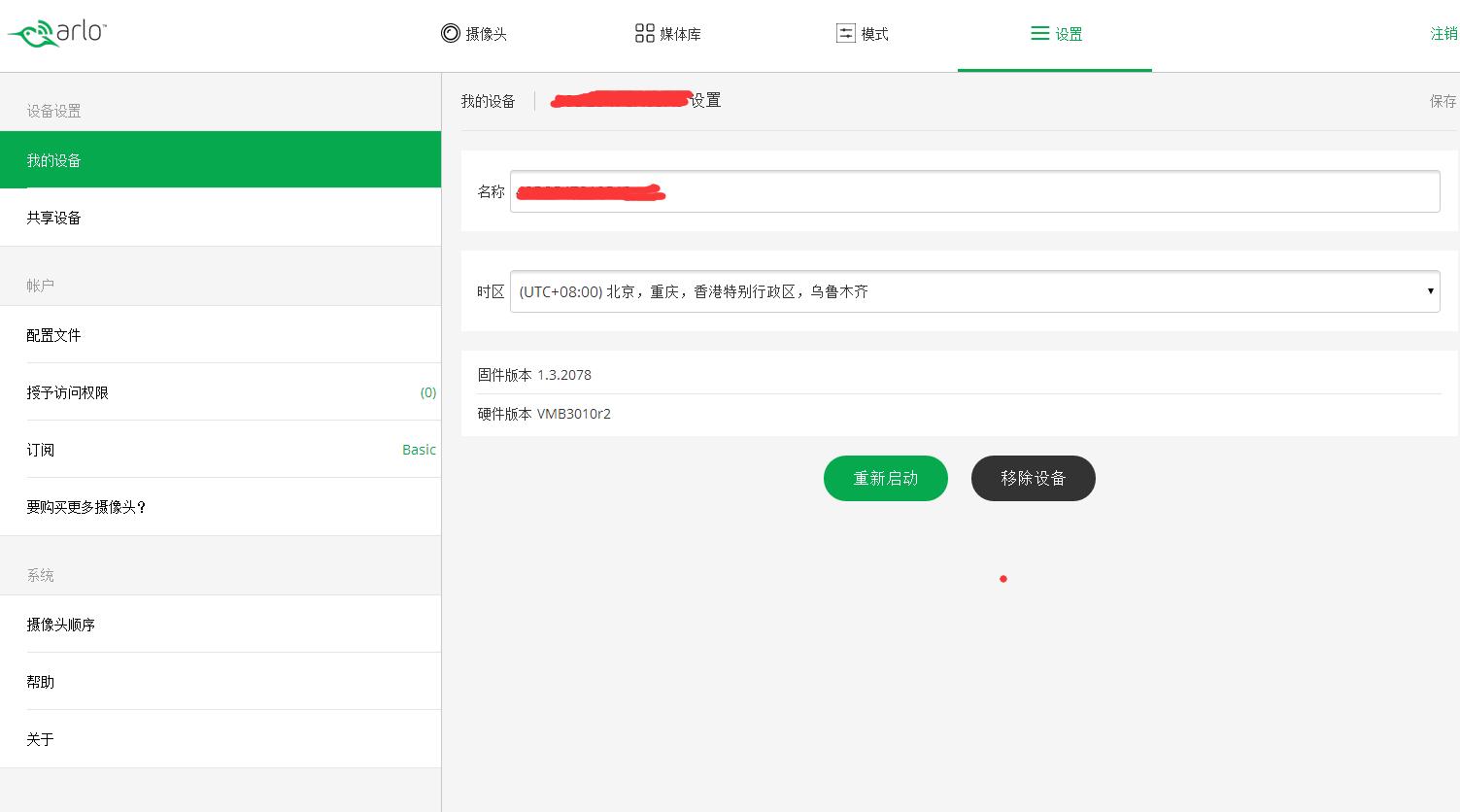1460x812 pixels.
Task: Click the 重新启动 restart button
Action: (885, 478)
